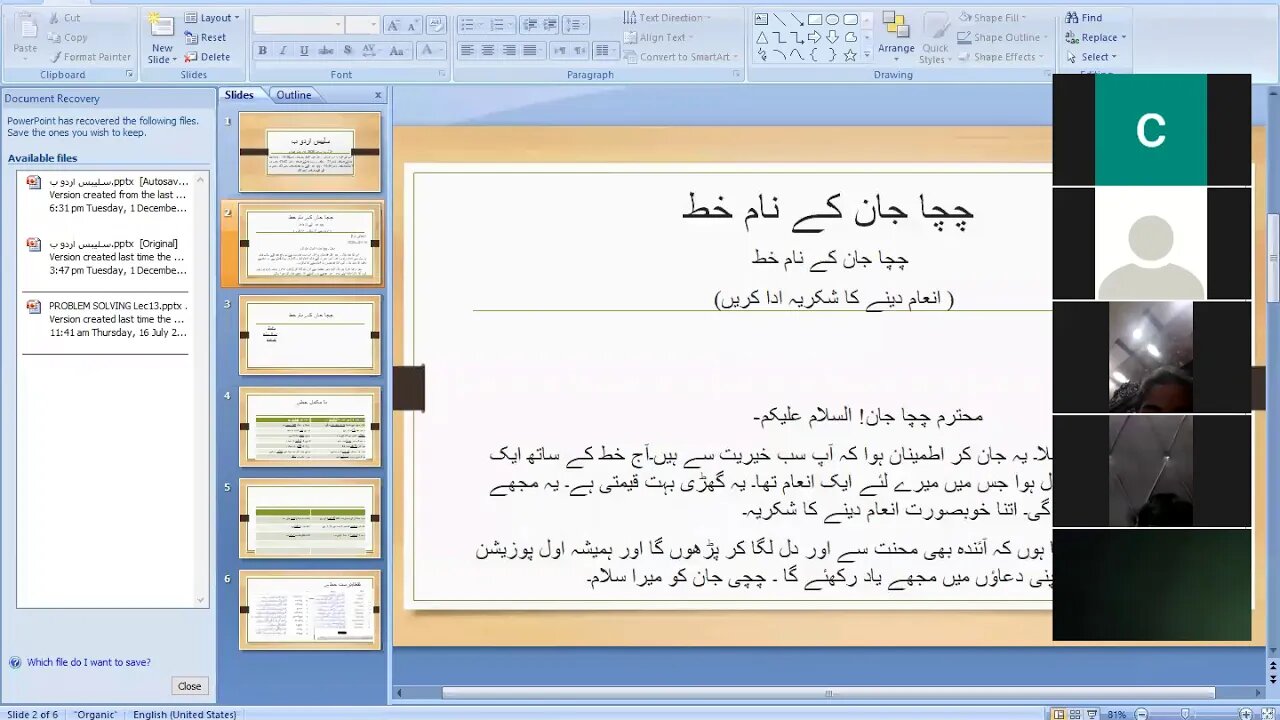
Task: Select the Rectangle shape
Action: [x=815, y=19]
